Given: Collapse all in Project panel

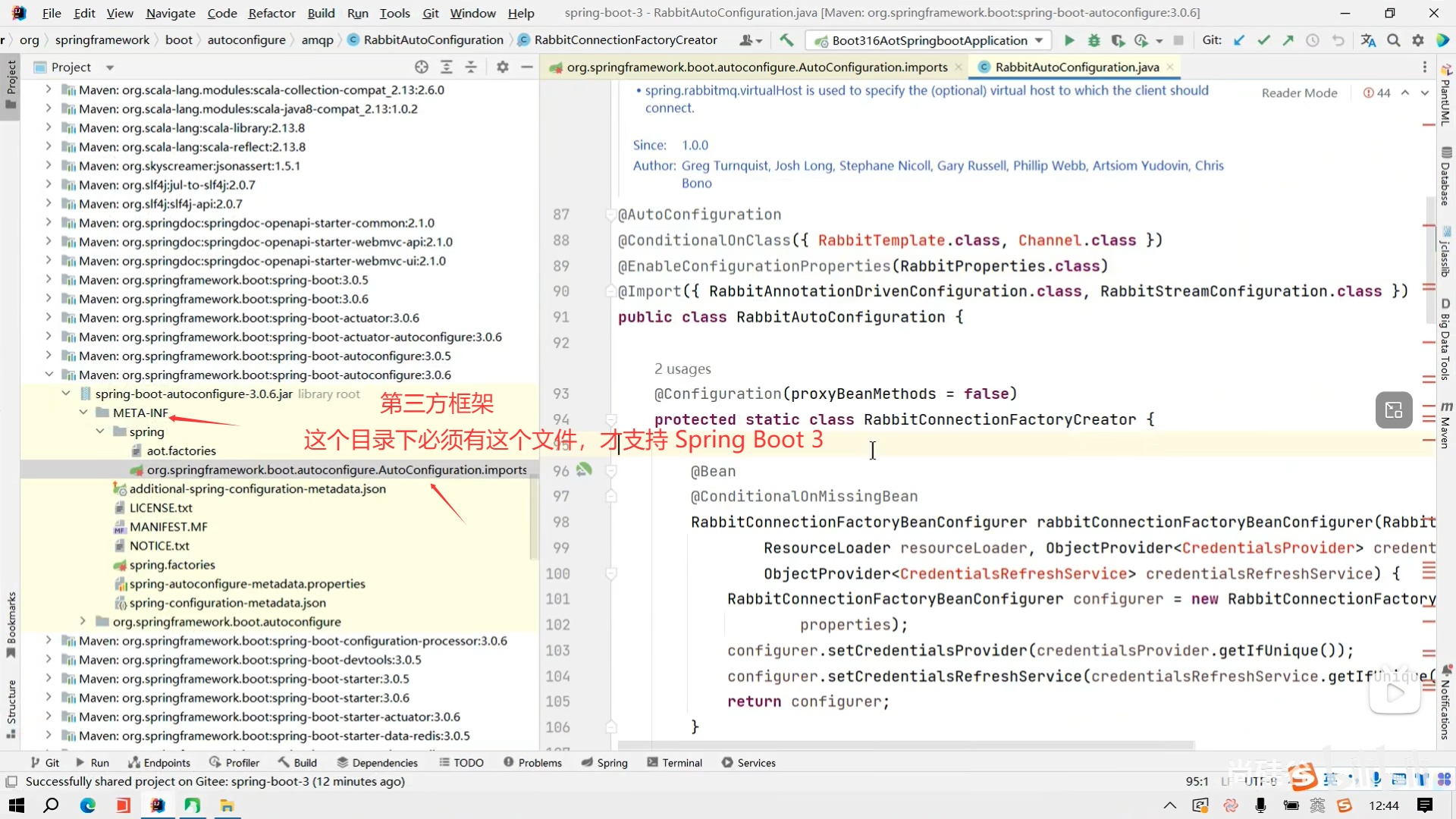Looking at the screenshot, I should (x=471, y=67).
